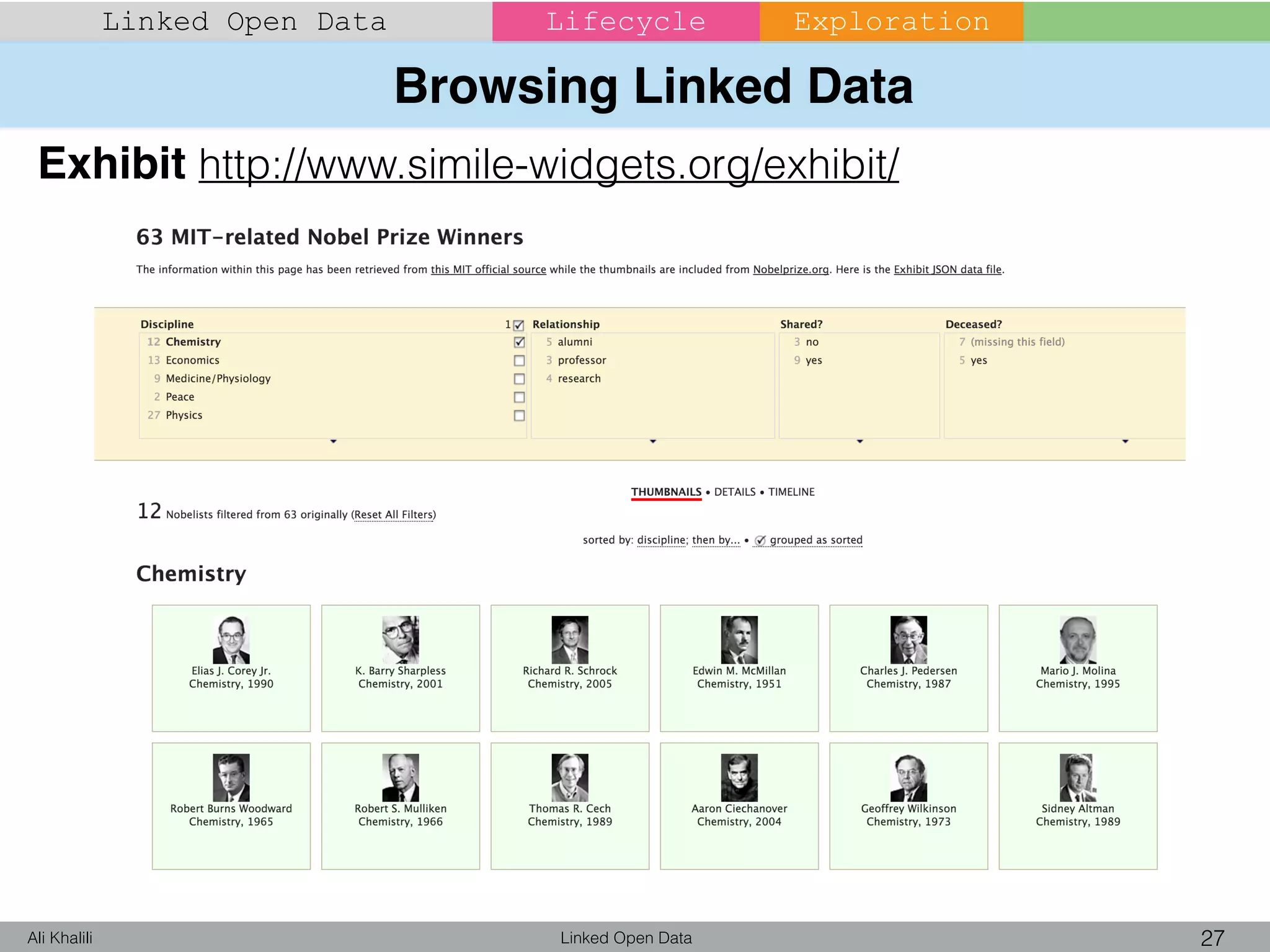Enable the Economics discipline checkbox
Screen dimensions: 1270x952
coord(520,361)
